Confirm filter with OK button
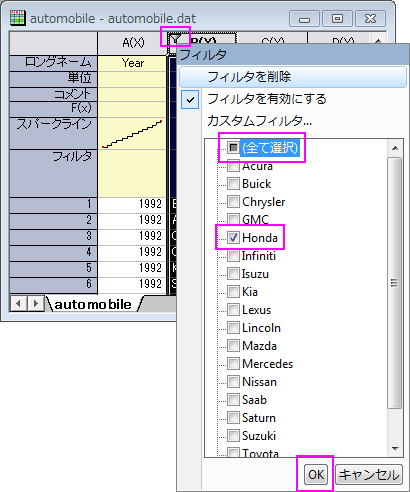This screenshot has width=410, height=492. 315,474
